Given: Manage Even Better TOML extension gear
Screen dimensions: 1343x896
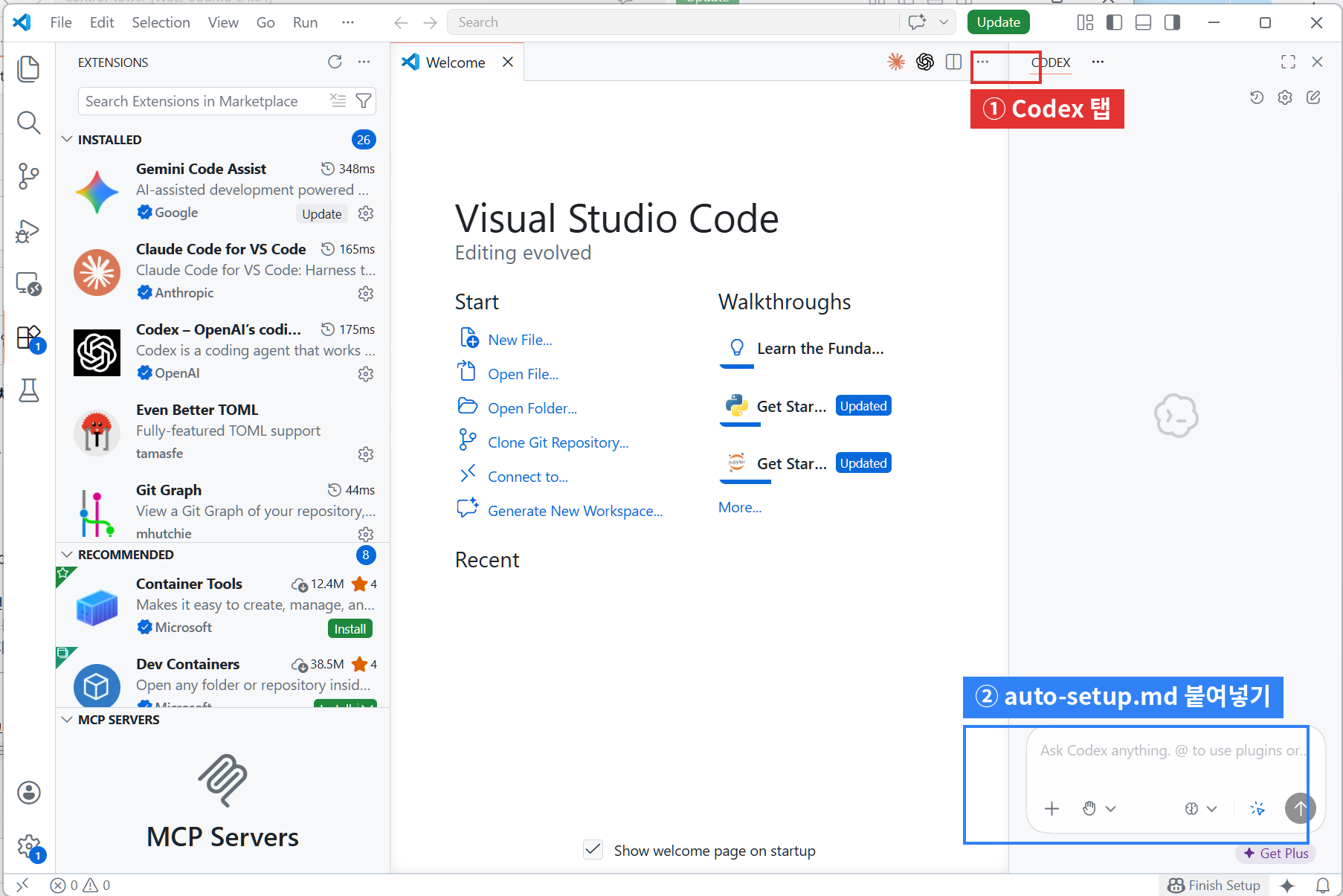Looking at the screenshot, I should pyautogui.click(x=365, y=454).
